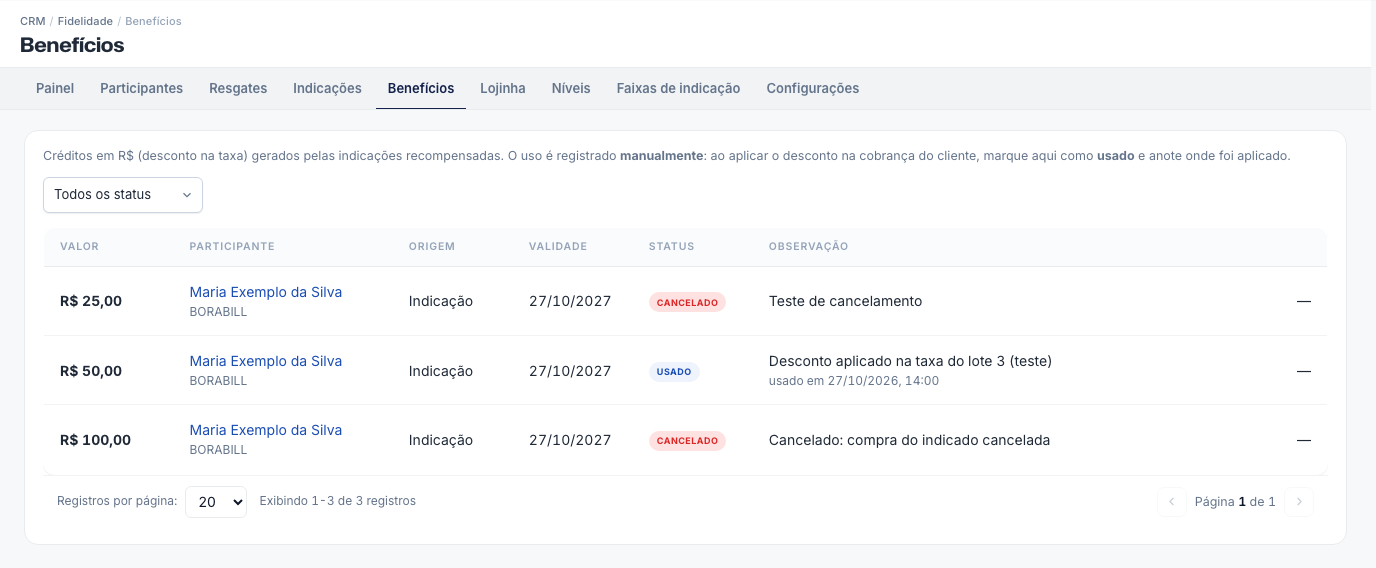Click the Benefícios breadcrumb item
This screenshot has height=568, width=1376.
coord(153,21)
